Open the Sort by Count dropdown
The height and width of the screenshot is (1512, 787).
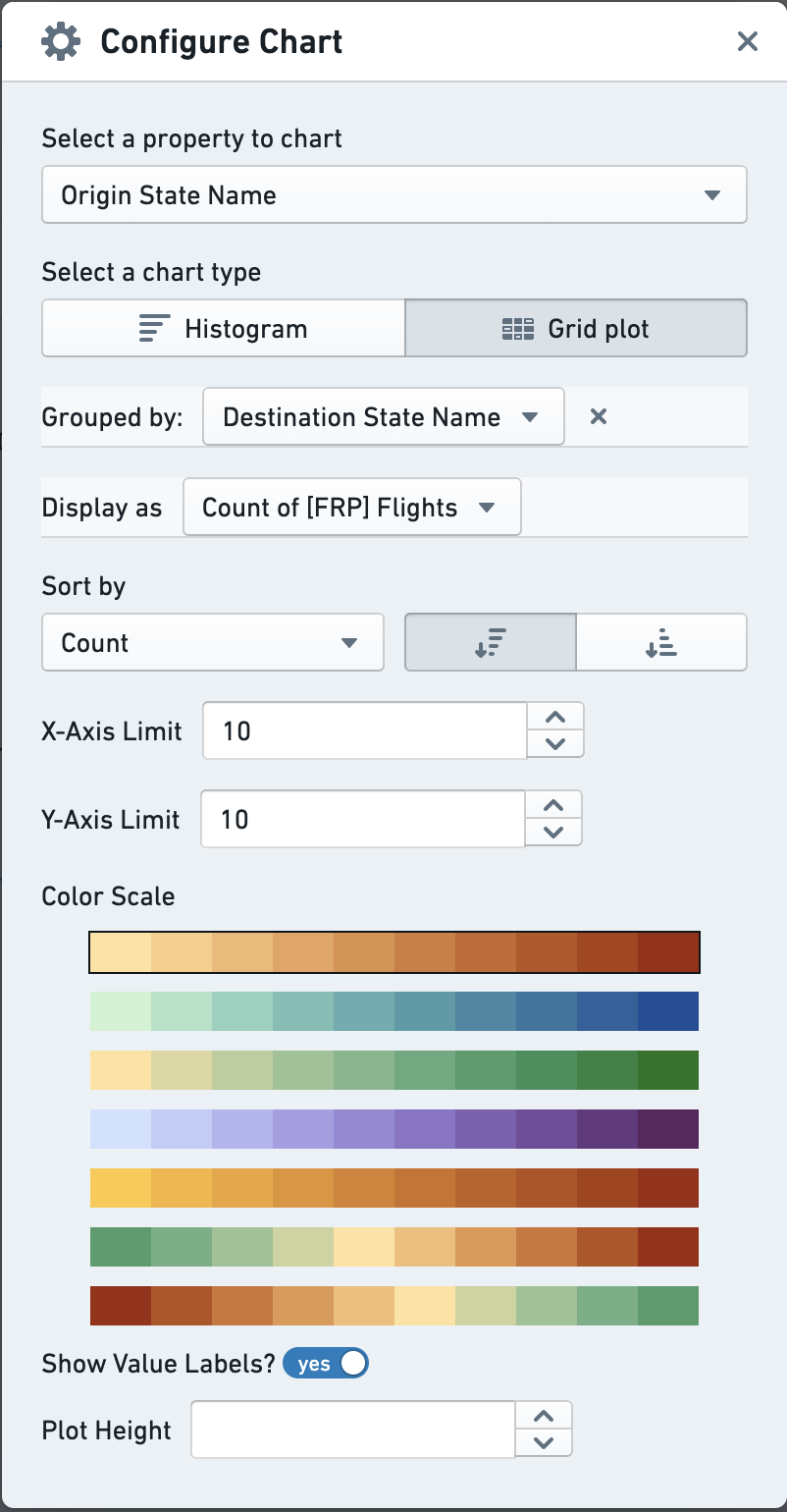[213, 642]
